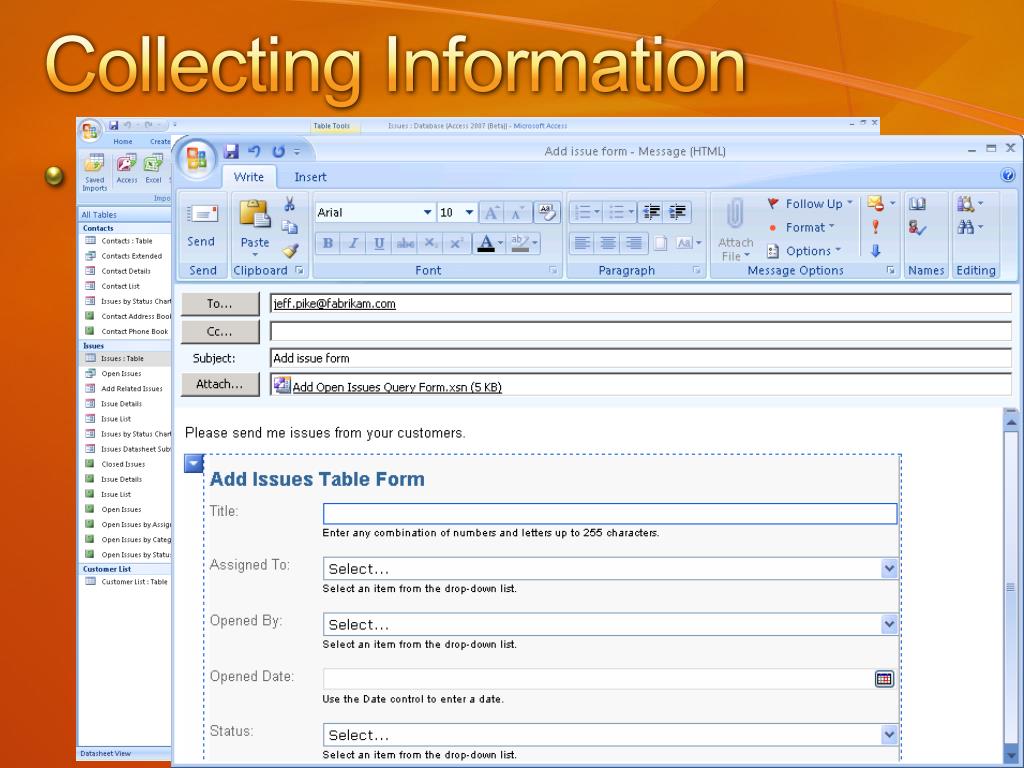The image size is (1024, 768).
Task: Click the To... button
Action: click(x=220, y=304)
